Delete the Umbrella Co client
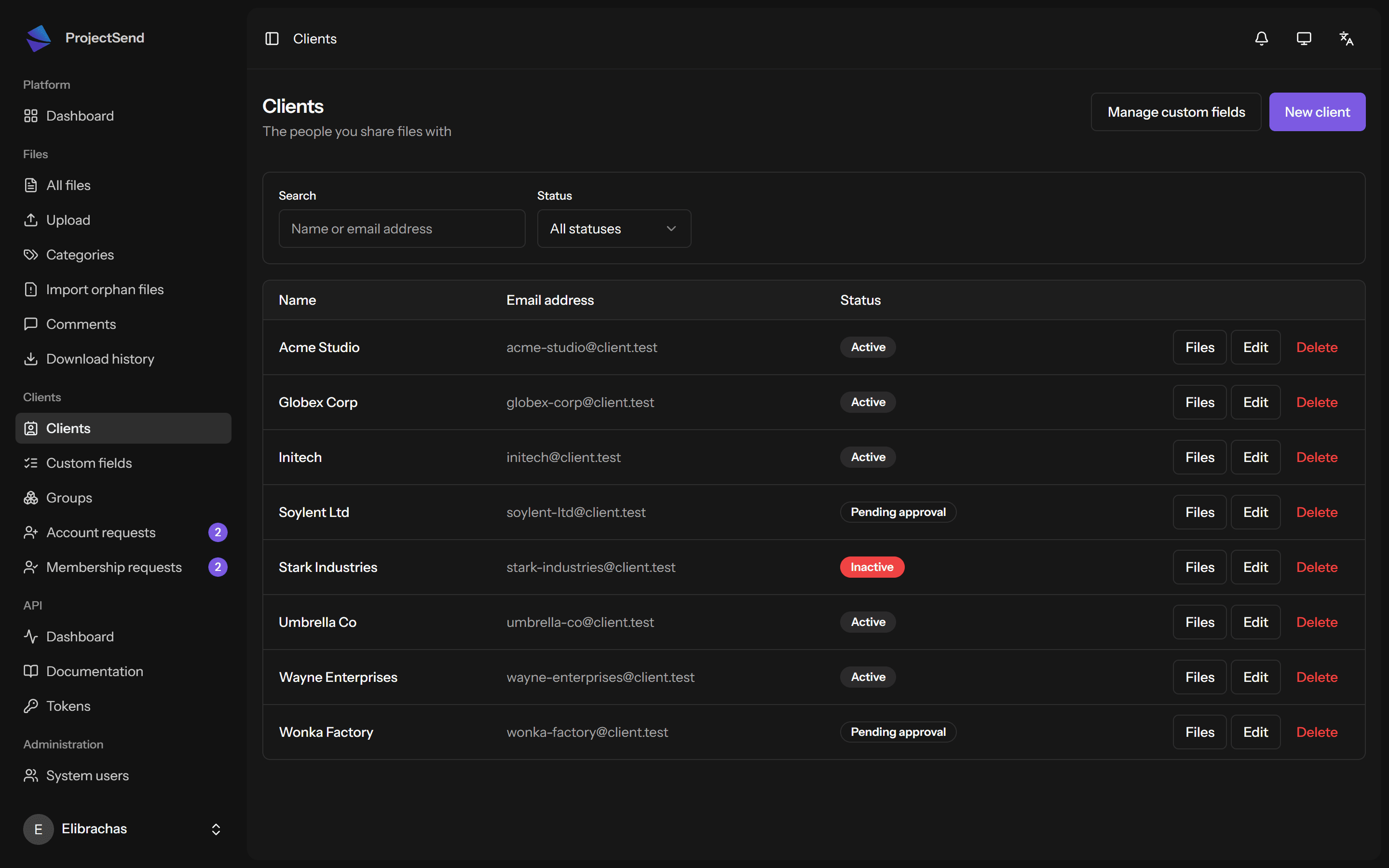This screenshot has width=1389, height=868. coord(1317,622)
